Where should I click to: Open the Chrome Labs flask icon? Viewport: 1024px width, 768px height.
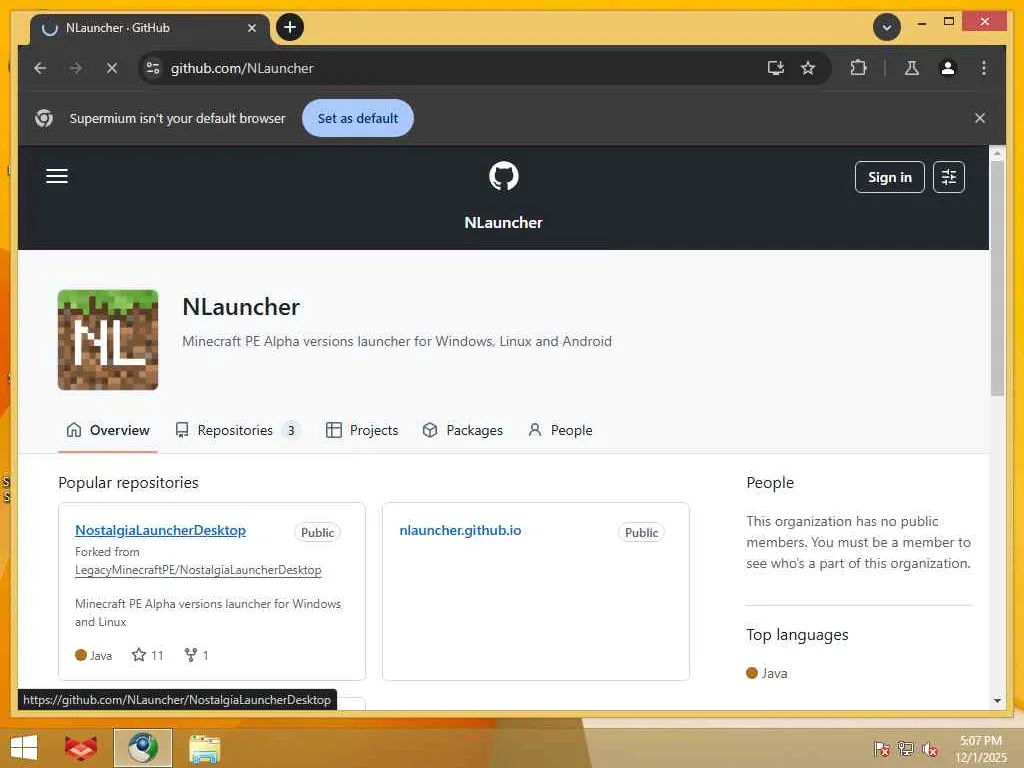coord(912,68)
